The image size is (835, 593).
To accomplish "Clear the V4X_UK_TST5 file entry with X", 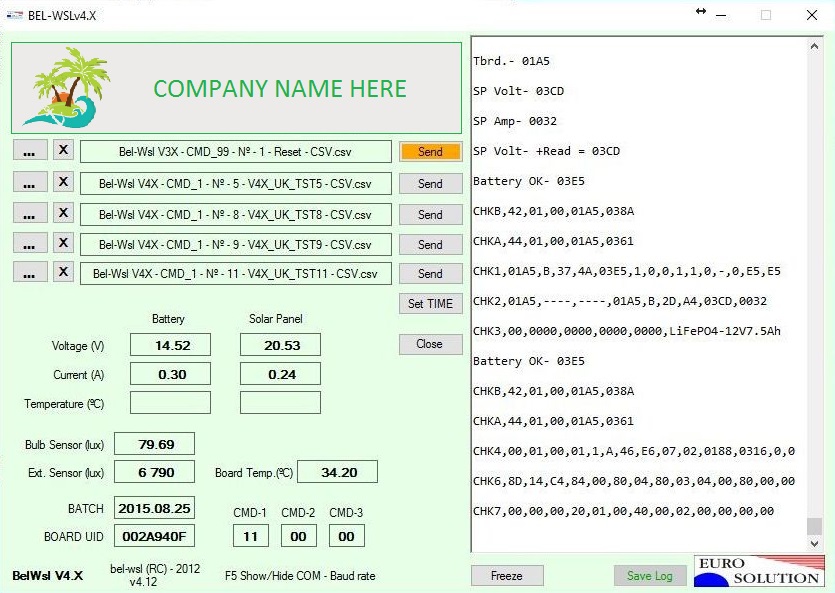I will [x=62, y=182].
